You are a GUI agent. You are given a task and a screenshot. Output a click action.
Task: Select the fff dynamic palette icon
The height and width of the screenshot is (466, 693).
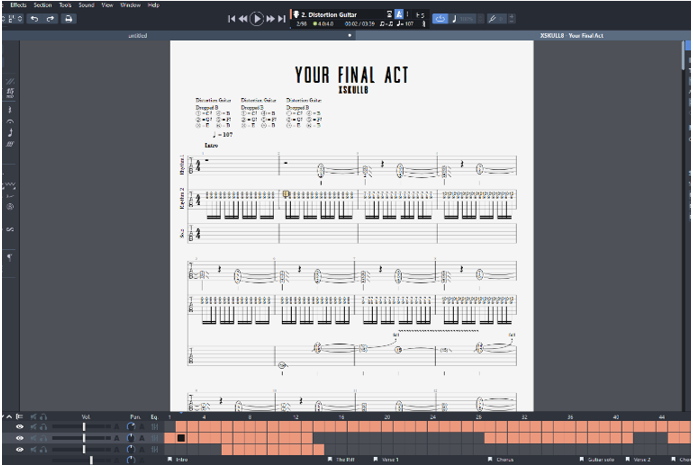click(x=10, y=144)
